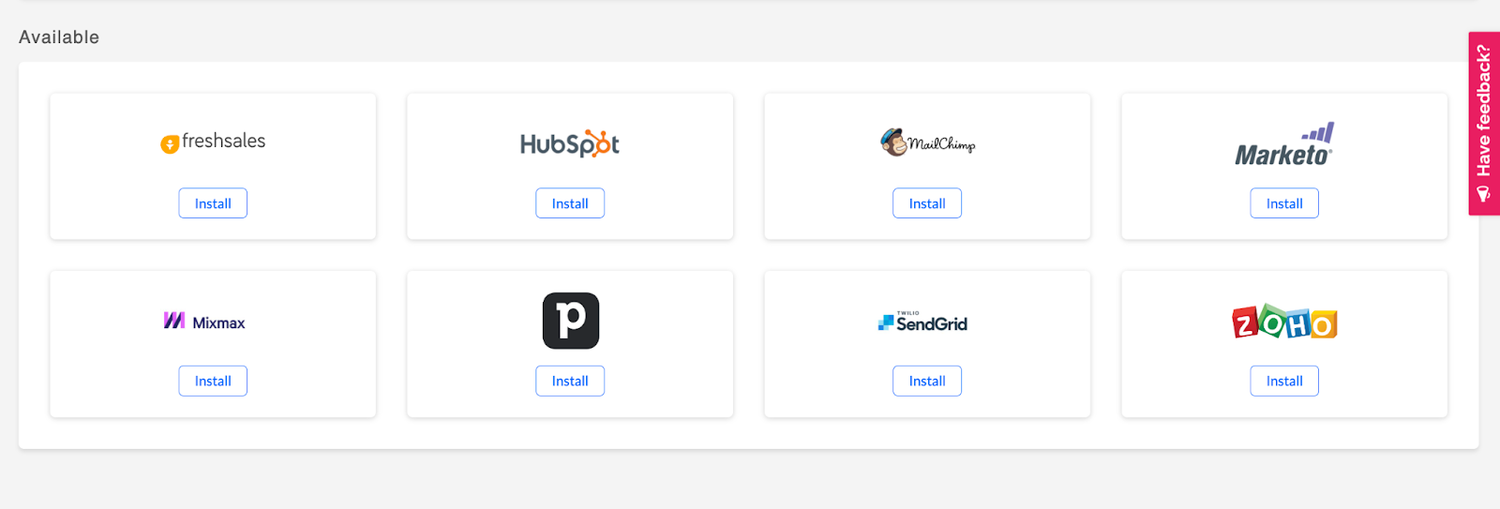
Task: Click the megaphone icon on feedback tab
Action: [x=1484, y=192]
